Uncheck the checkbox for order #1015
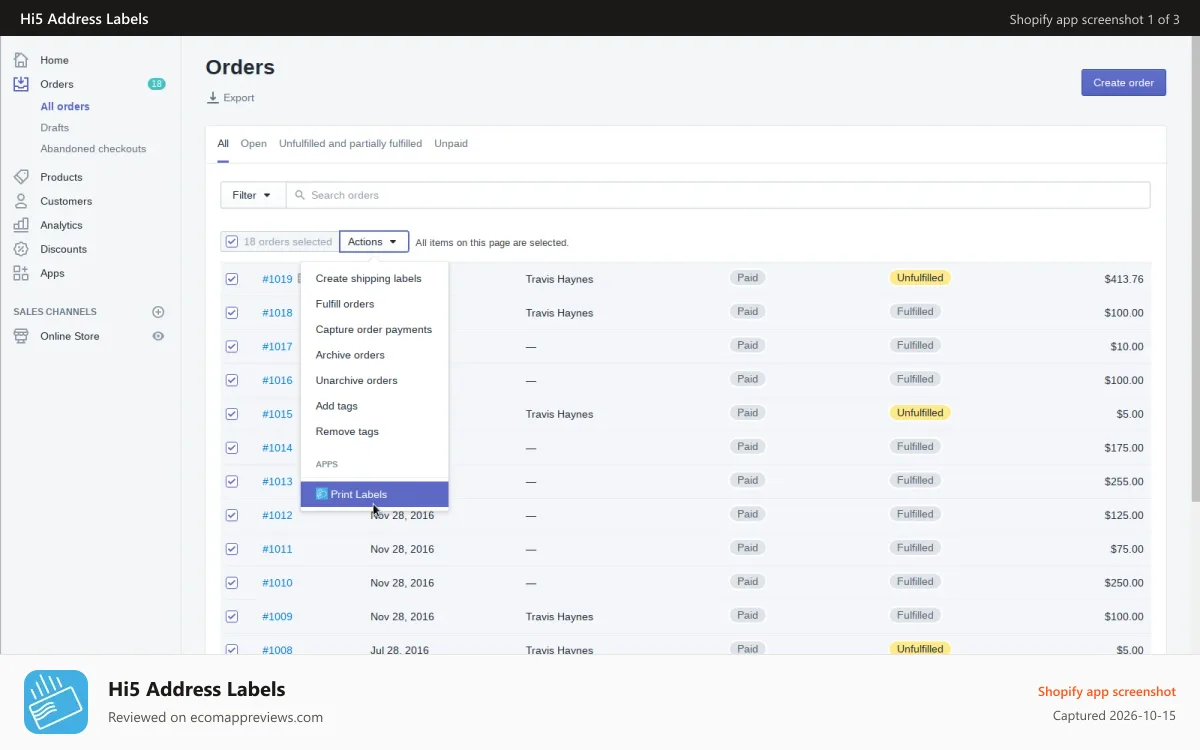The image size is (1200, 750). pyautogui.click(x=232, y=414)
